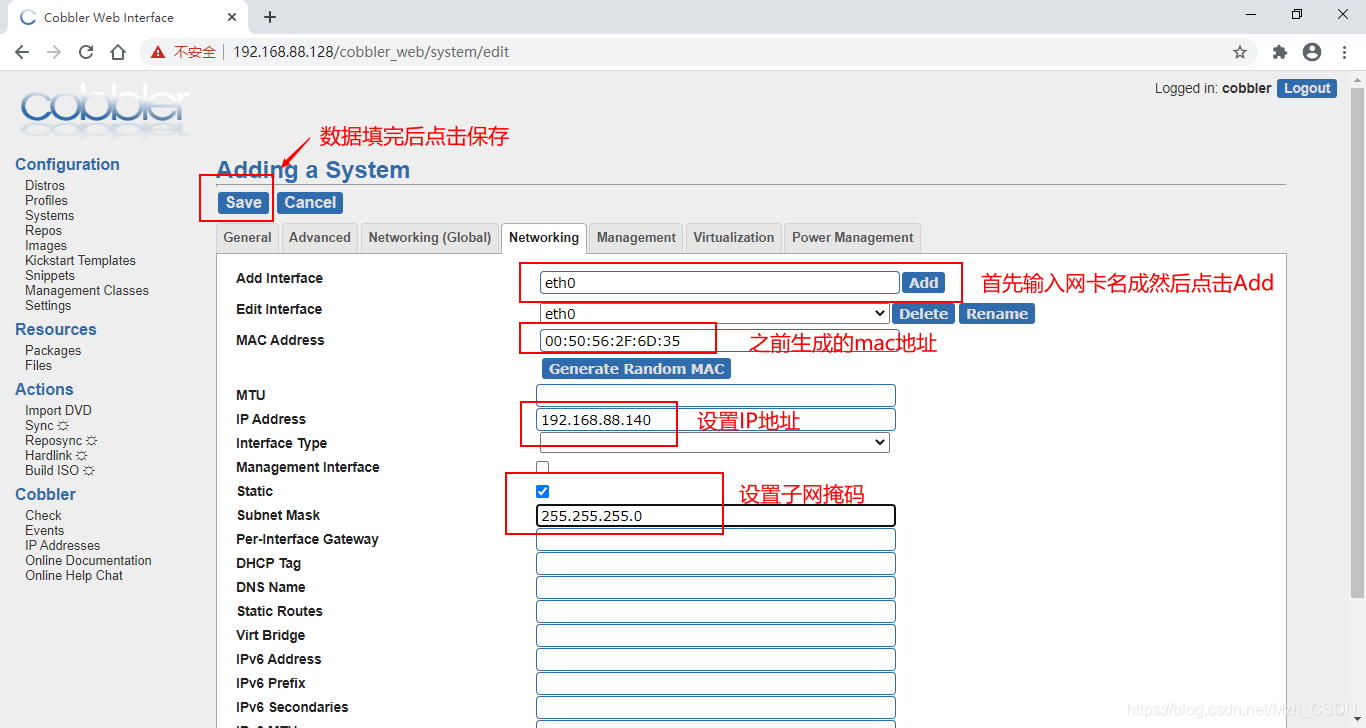Close the Cobbler Web Interface tab
This screenshot has width=1366, height=728.
click(x=232, y=17)
